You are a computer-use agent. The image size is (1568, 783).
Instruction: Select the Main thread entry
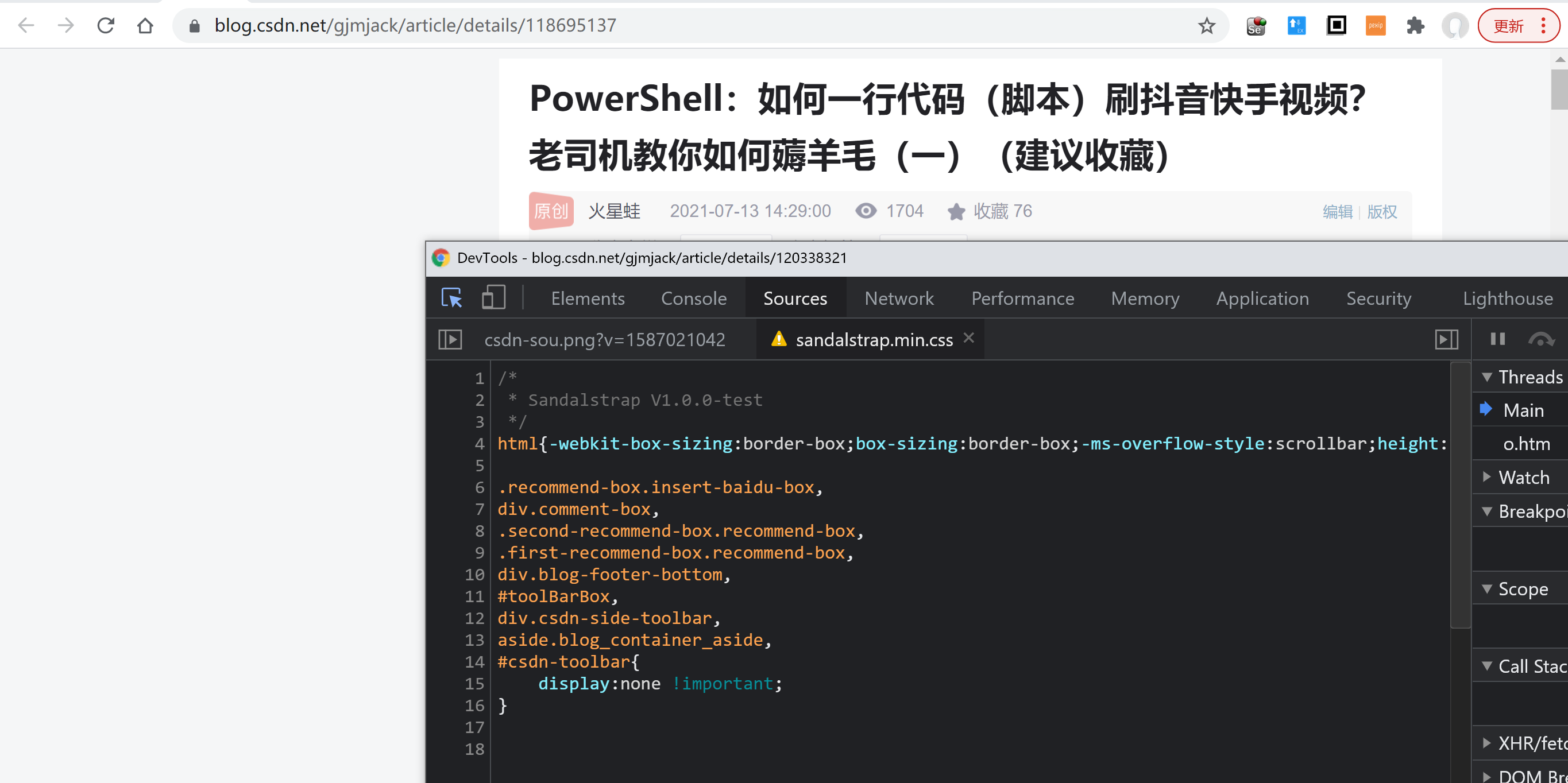[x=1520, y=409]
